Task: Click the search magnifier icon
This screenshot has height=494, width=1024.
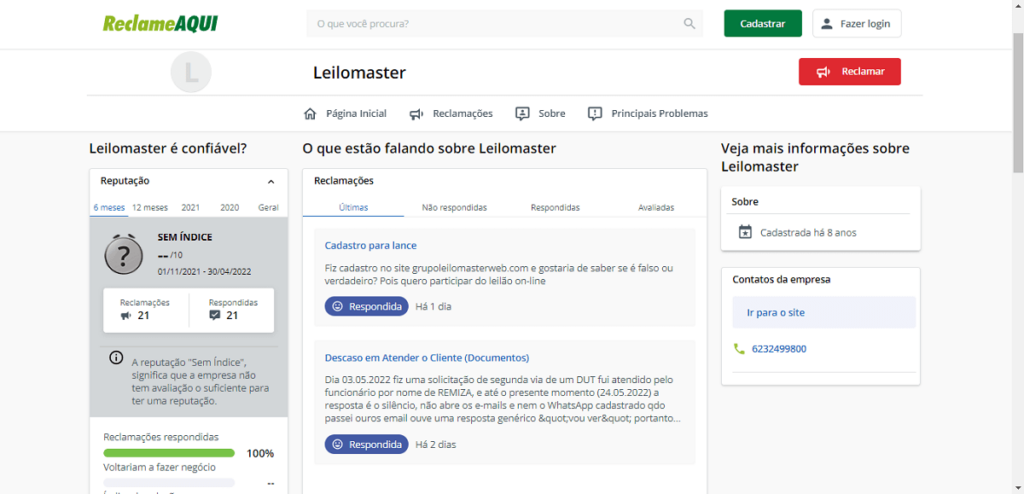Action: click(689, 23)
